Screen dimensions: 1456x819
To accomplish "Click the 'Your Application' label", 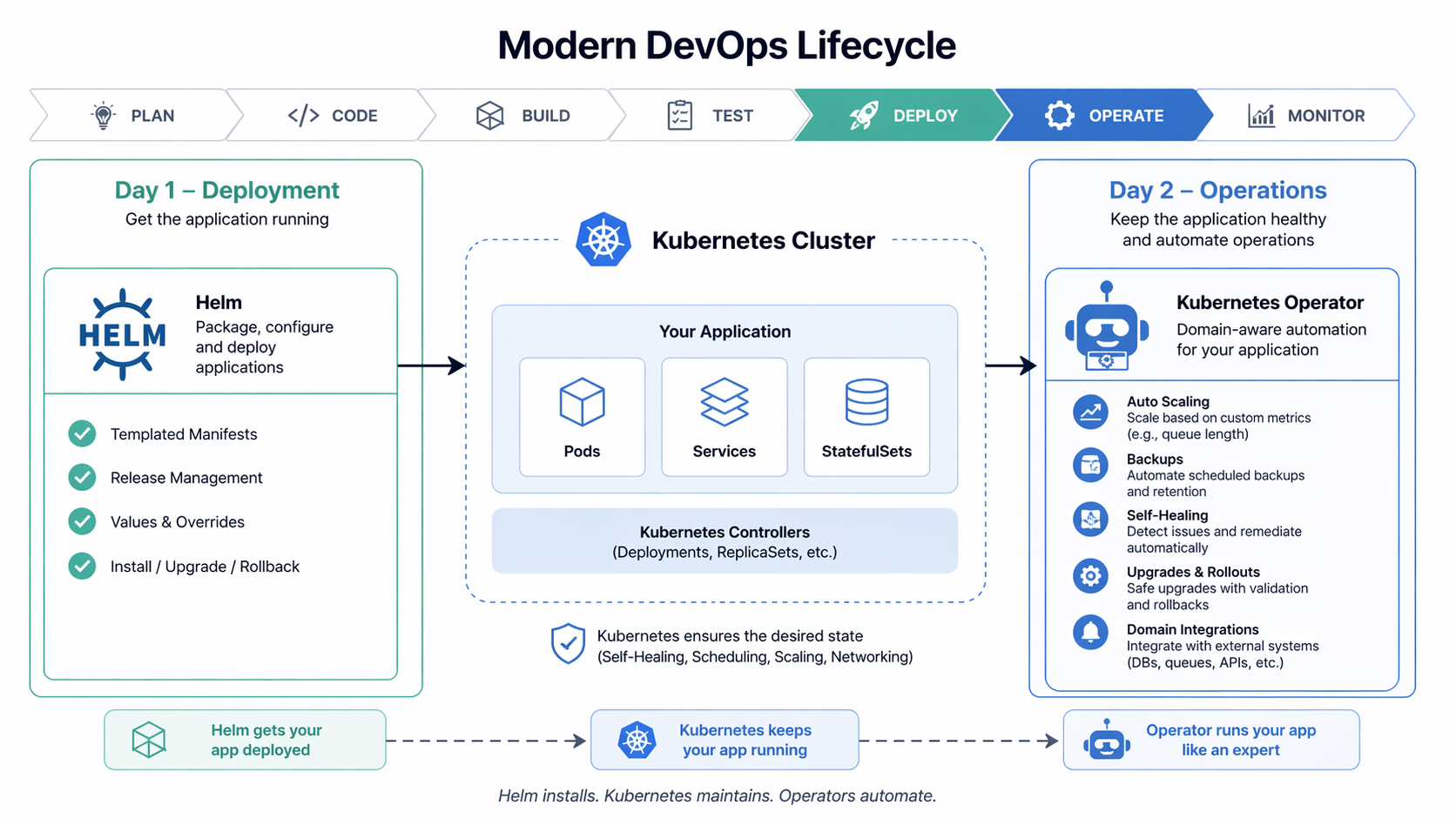I will tap(725, 332).
